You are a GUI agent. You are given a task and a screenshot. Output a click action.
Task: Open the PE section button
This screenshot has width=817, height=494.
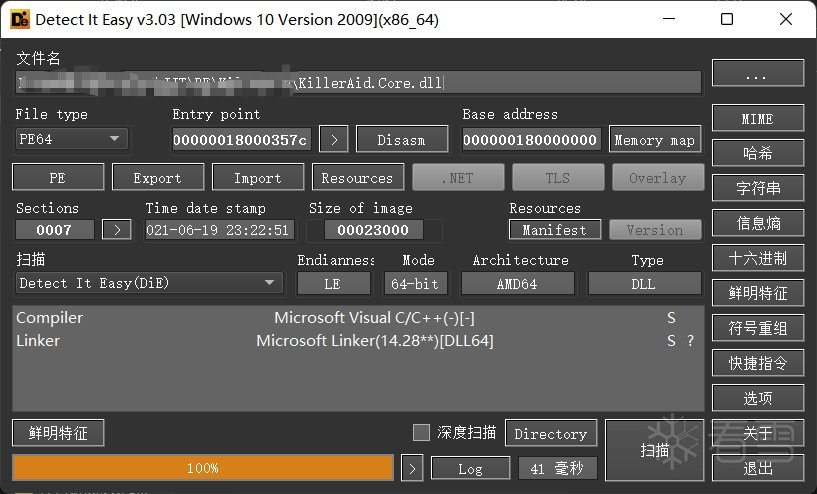click(x=58, y=178)
